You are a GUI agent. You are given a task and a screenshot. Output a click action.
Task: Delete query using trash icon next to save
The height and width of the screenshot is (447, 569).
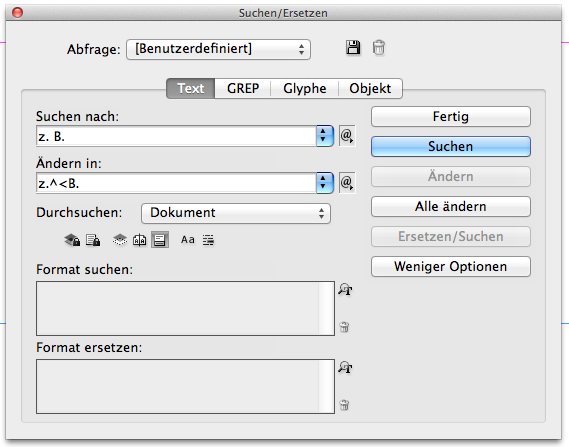tap(378, 48)
